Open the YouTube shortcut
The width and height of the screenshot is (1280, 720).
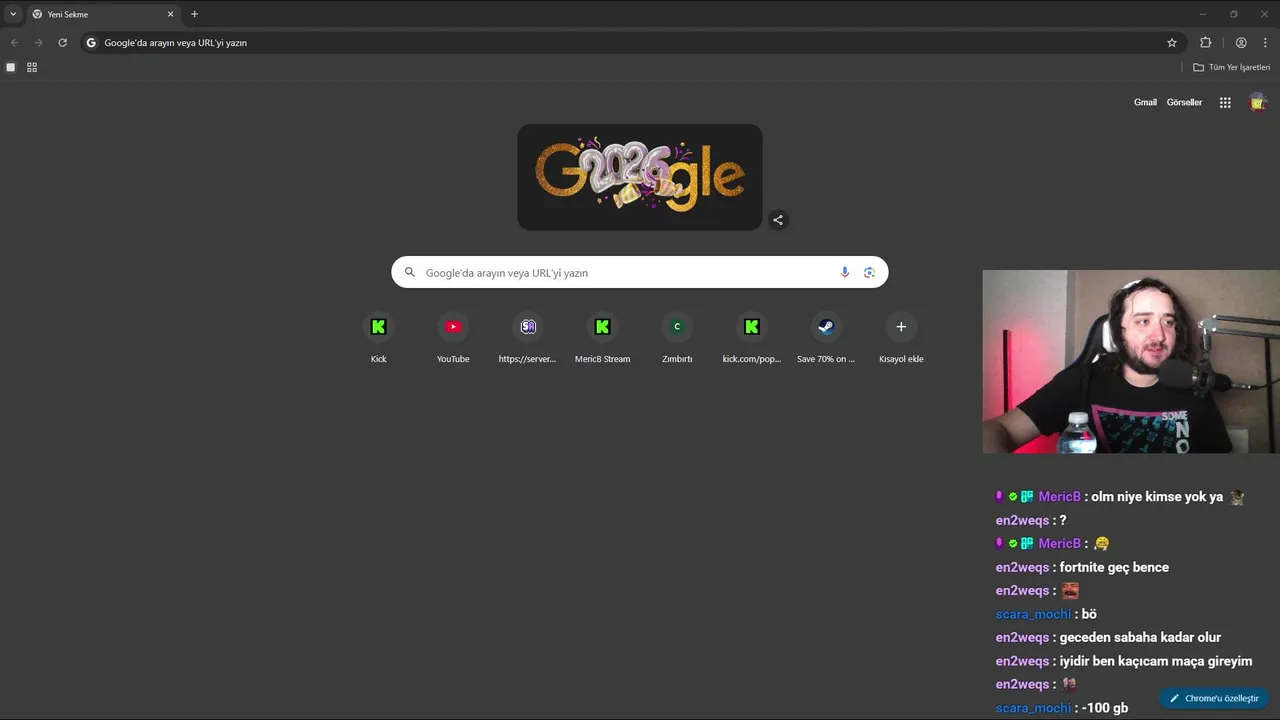click(x=453, y=337)
